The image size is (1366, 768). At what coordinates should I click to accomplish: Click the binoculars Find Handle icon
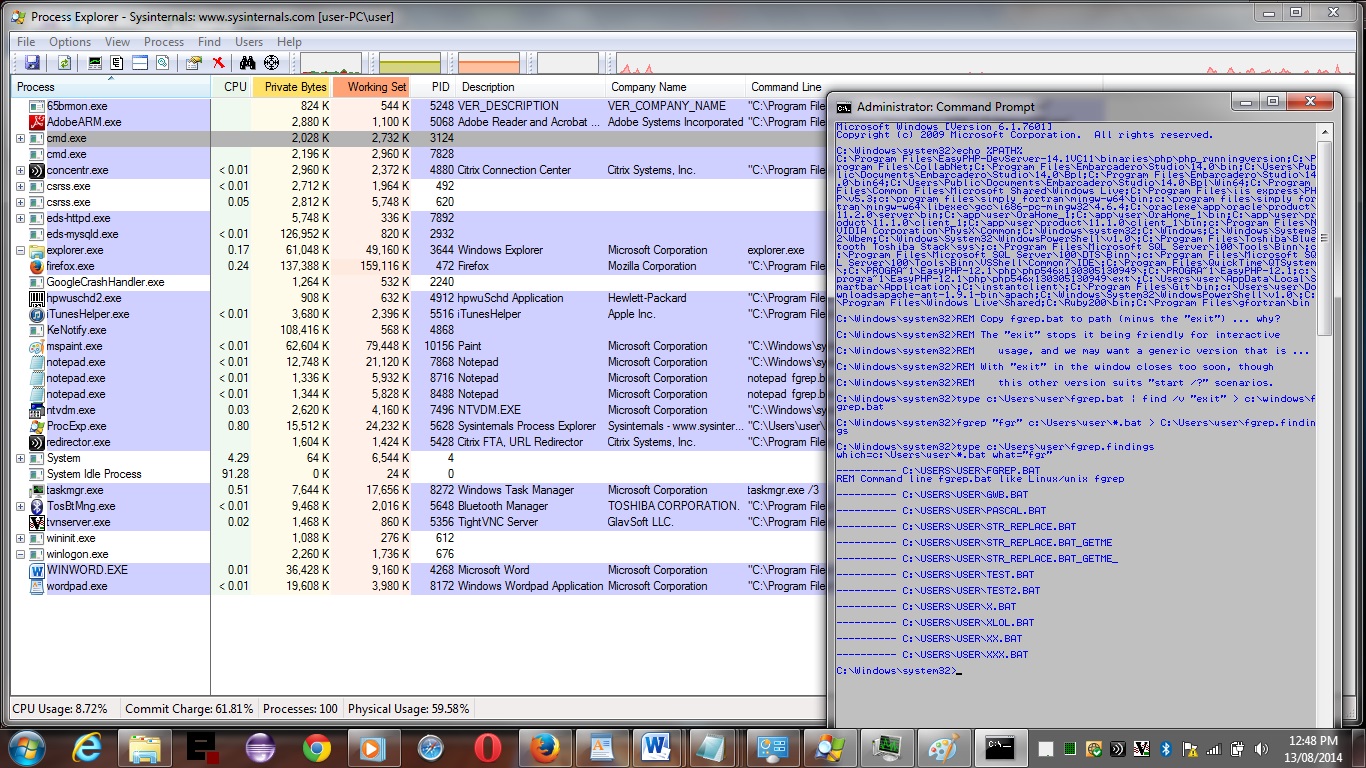[248, 63]
